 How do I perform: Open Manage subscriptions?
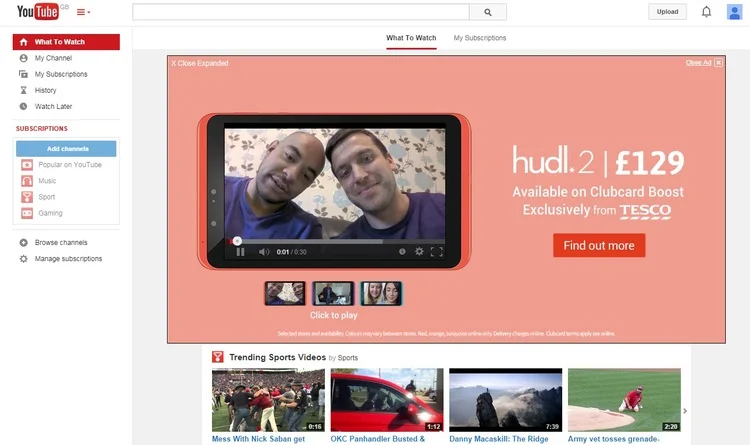[x=68, y=258]
